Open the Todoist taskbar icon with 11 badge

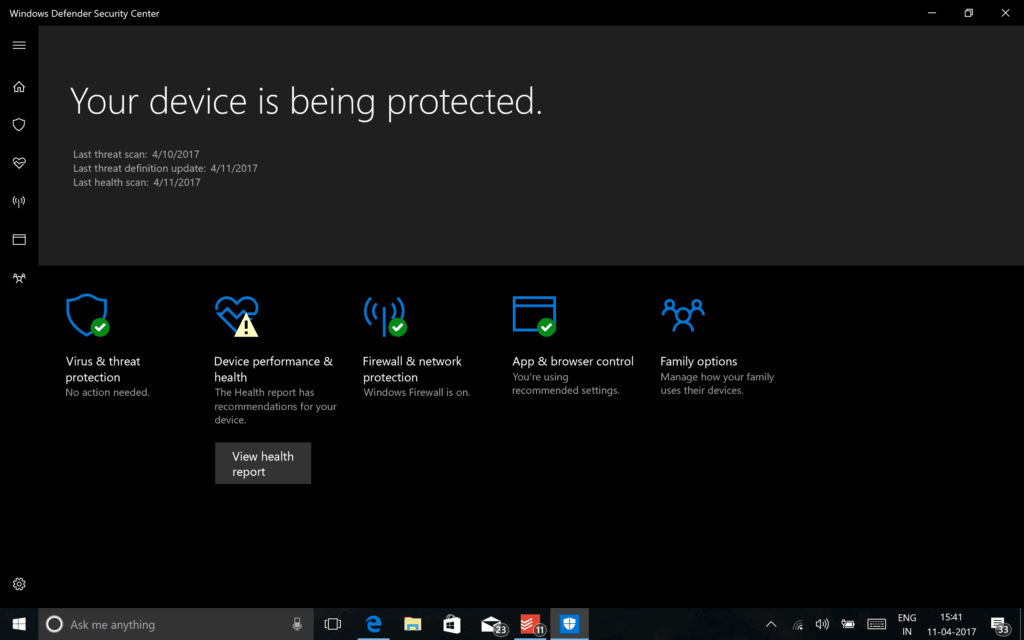click(531, 624)
